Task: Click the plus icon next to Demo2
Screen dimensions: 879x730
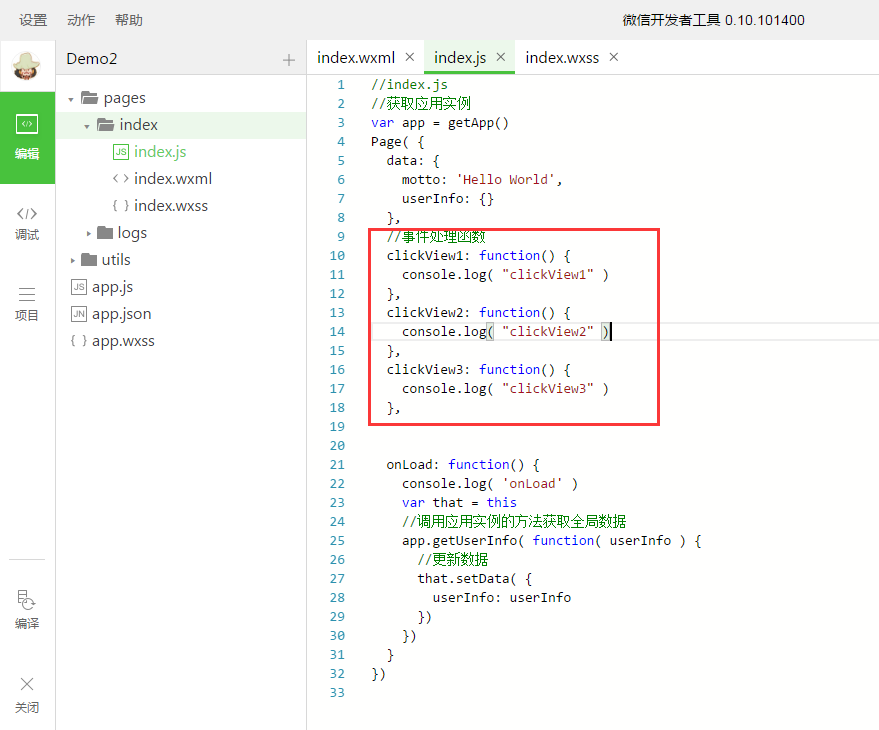Action: tap(289, 60)
